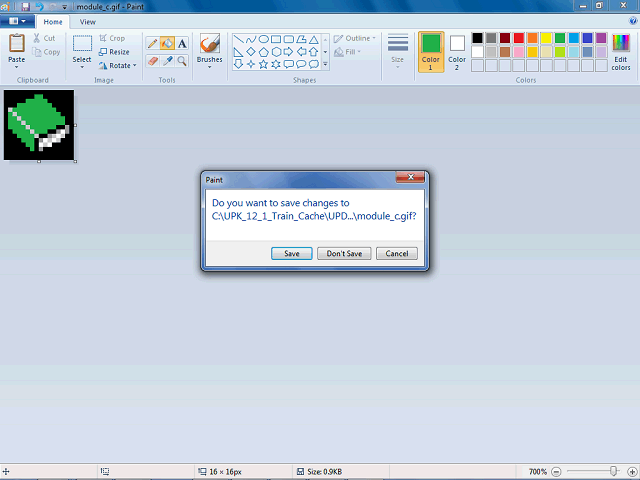Open the Resize option
Screen dimensions: 640x480
tap(114, 52)
